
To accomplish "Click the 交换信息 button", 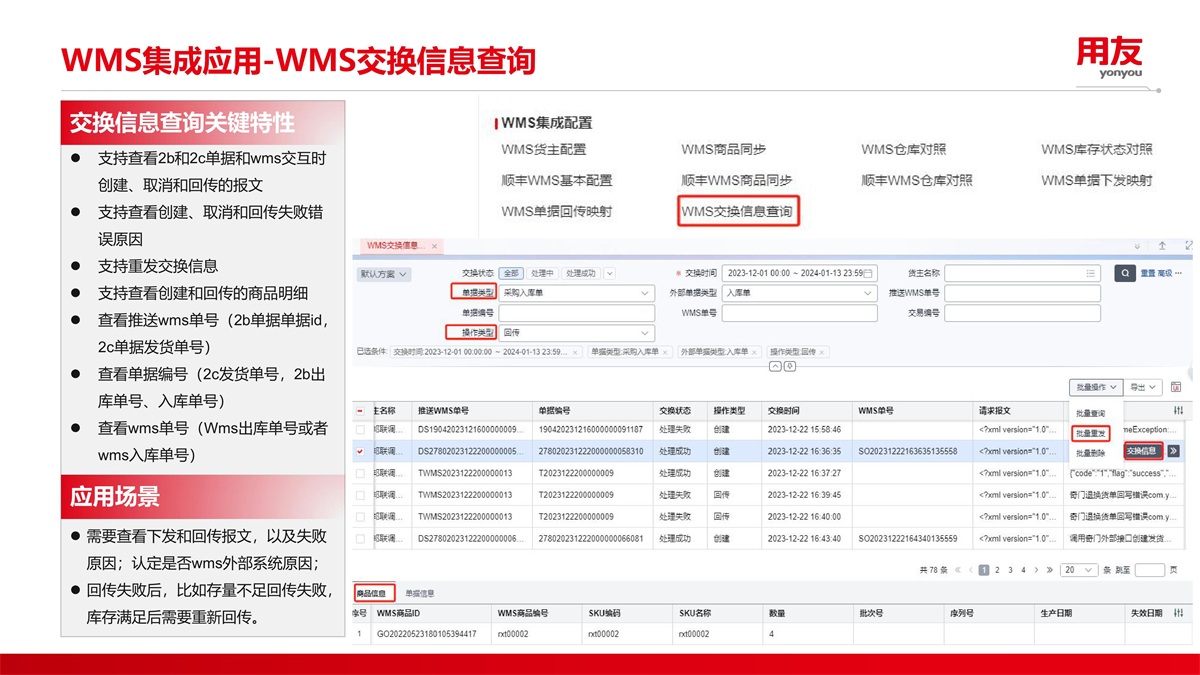I will pos(1142,451).
